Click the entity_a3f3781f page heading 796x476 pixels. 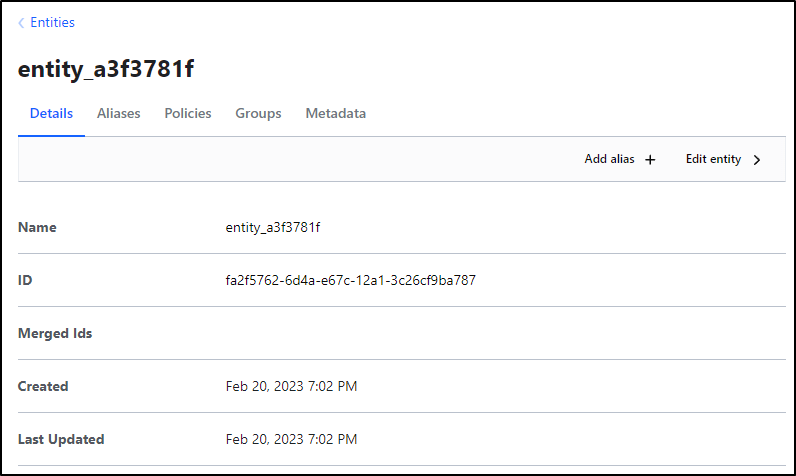point(106,69)
